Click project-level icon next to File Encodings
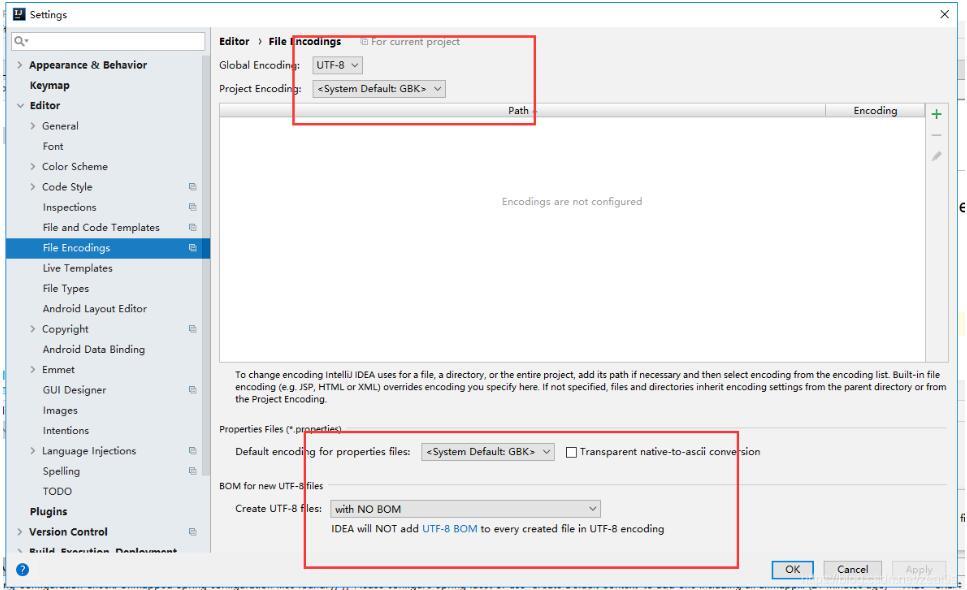Image resolution: width=967 pixels, height=590 pixels. click(x=193, y=248)
